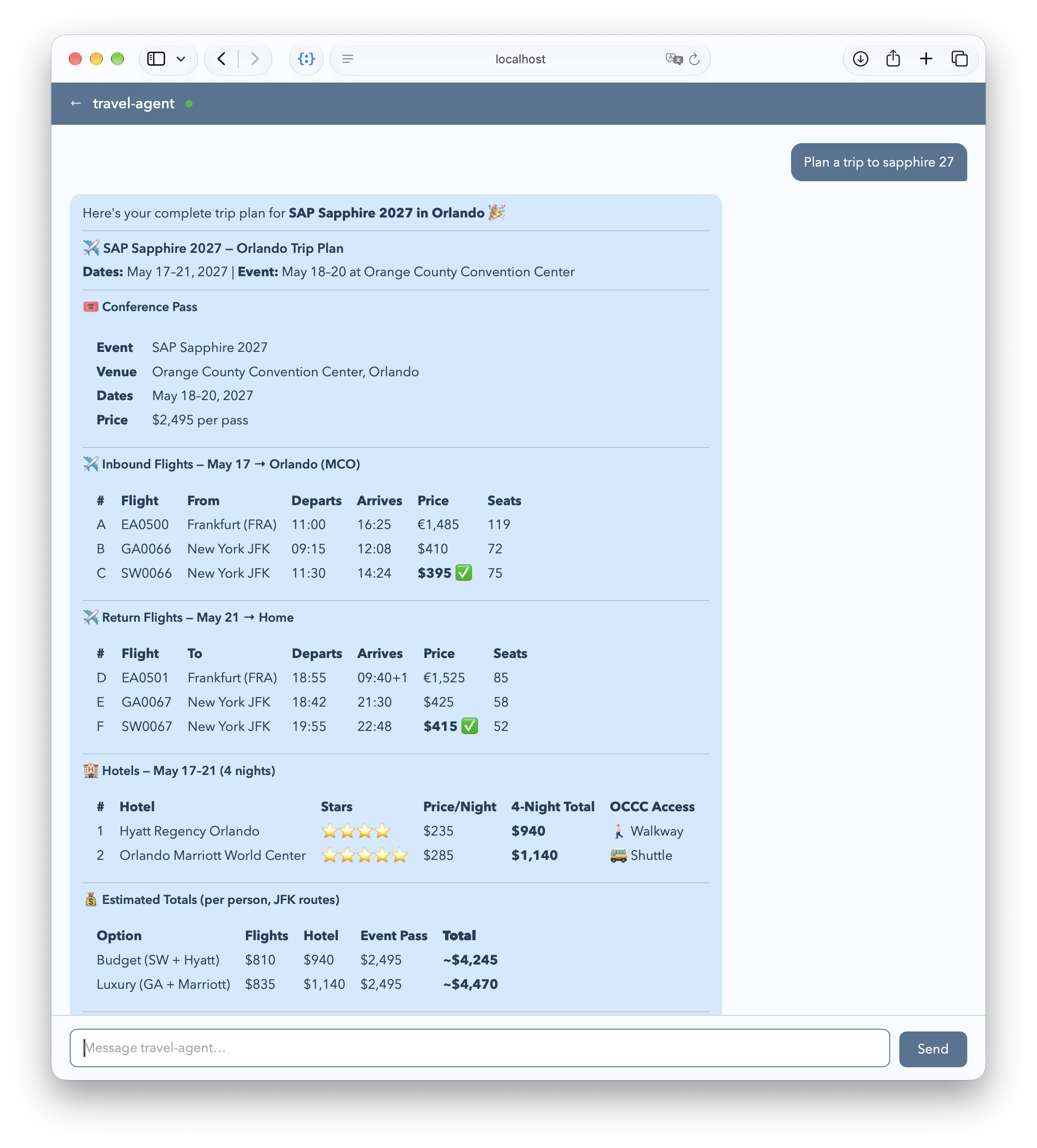Image resolution: width=1037 pixels, height=1148 pixels.
Task: Click flight number SW0067
Action: 146,725
